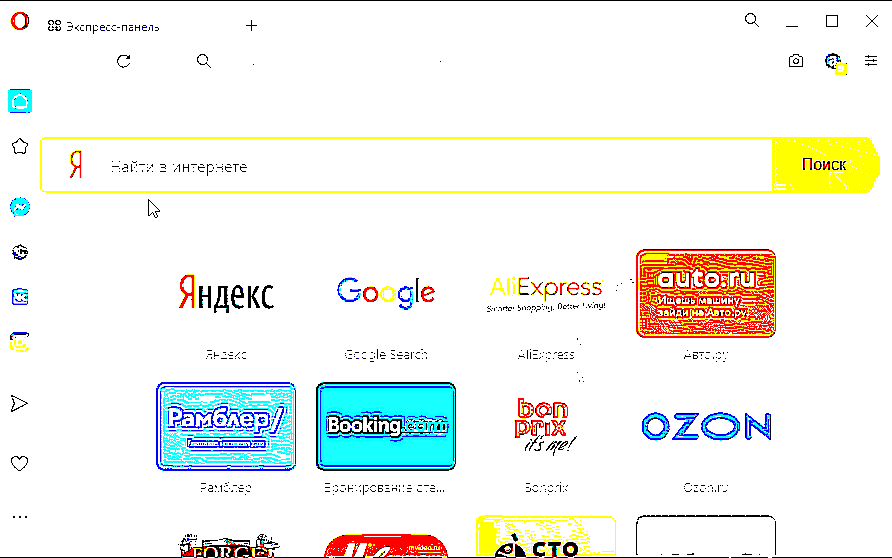Open the sidebar three-dots more menu
892x558 pixels.
[20, 517]
